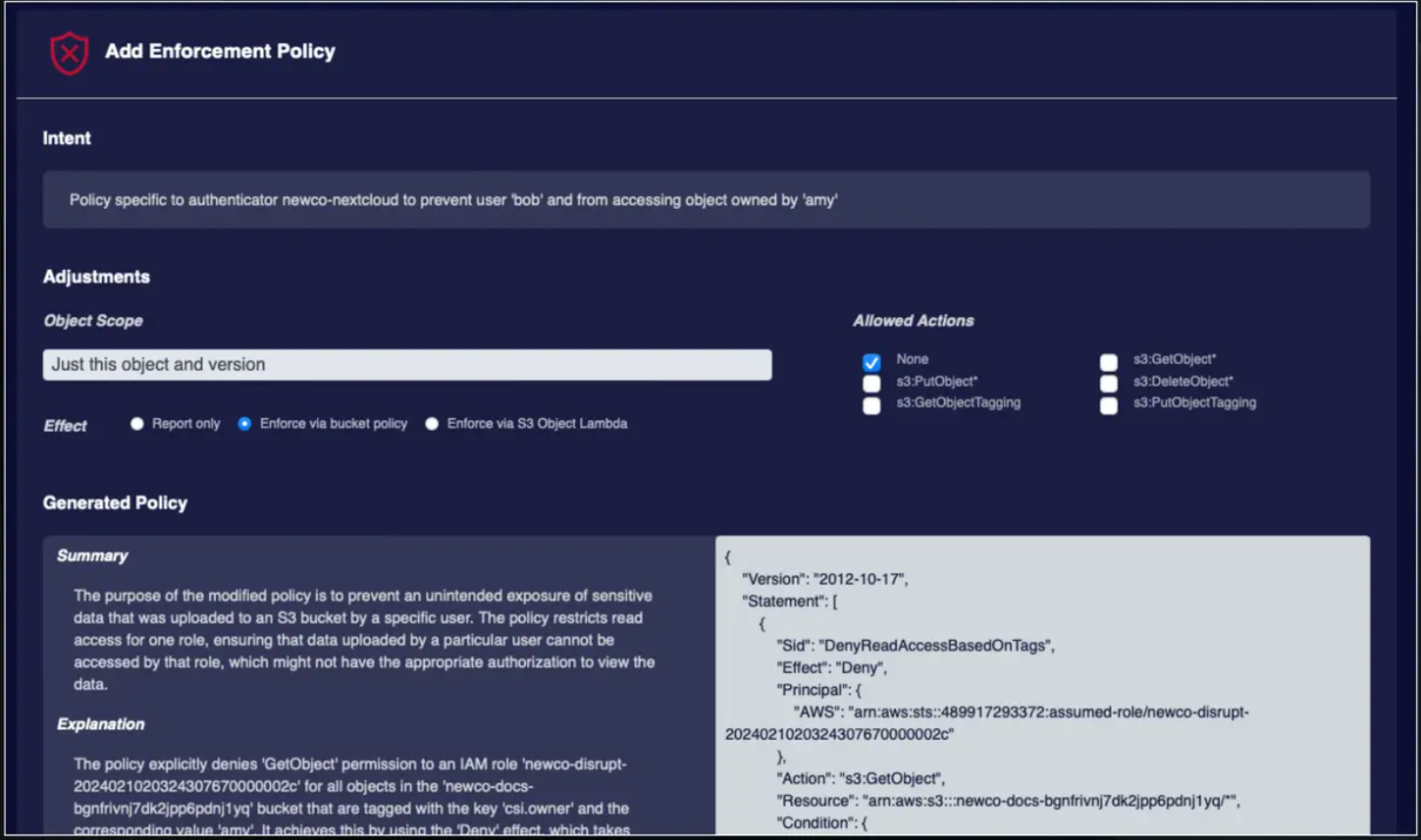Click the red shield icon in header
The height and width of the screenshot is (840, 1421).
click(x=70, y=53)
